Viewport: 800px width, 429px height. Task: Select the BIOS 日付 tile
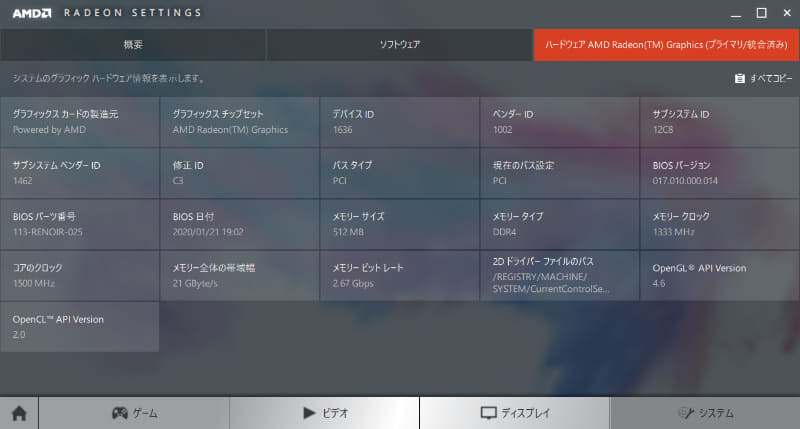point(239,224)
